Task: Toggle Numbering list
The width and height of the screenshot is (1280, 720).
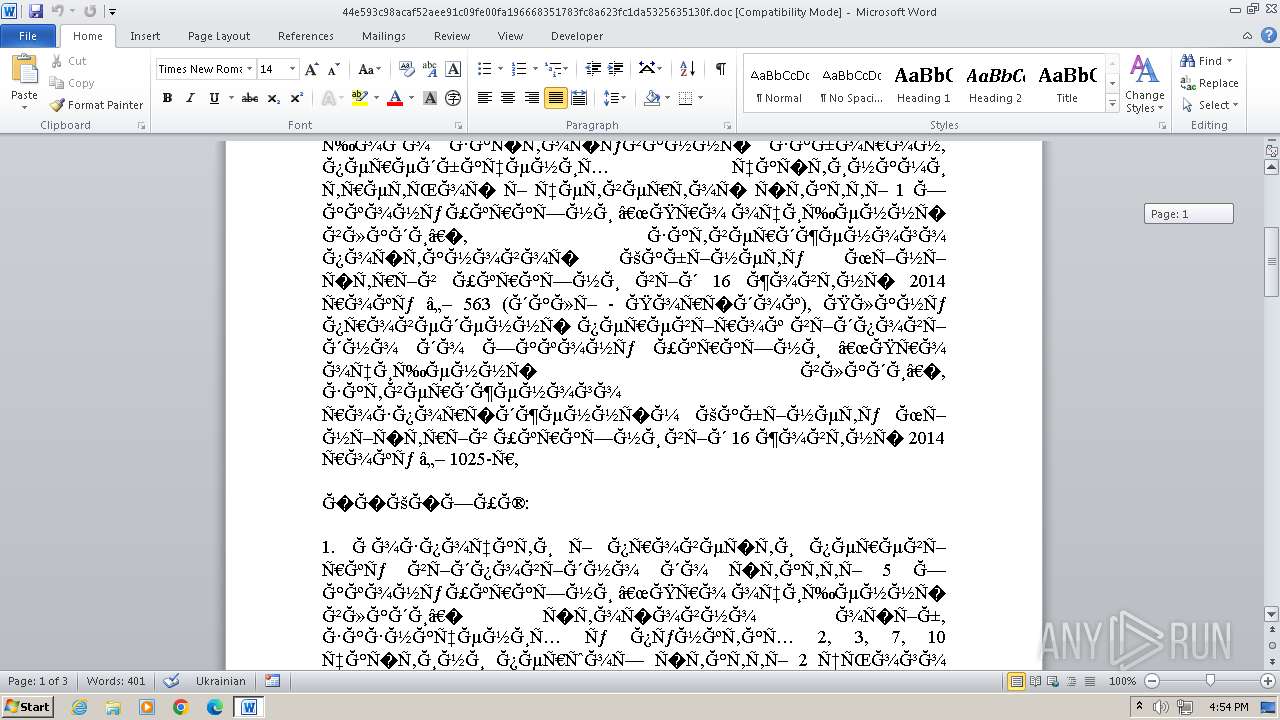Action: point(518,69)
